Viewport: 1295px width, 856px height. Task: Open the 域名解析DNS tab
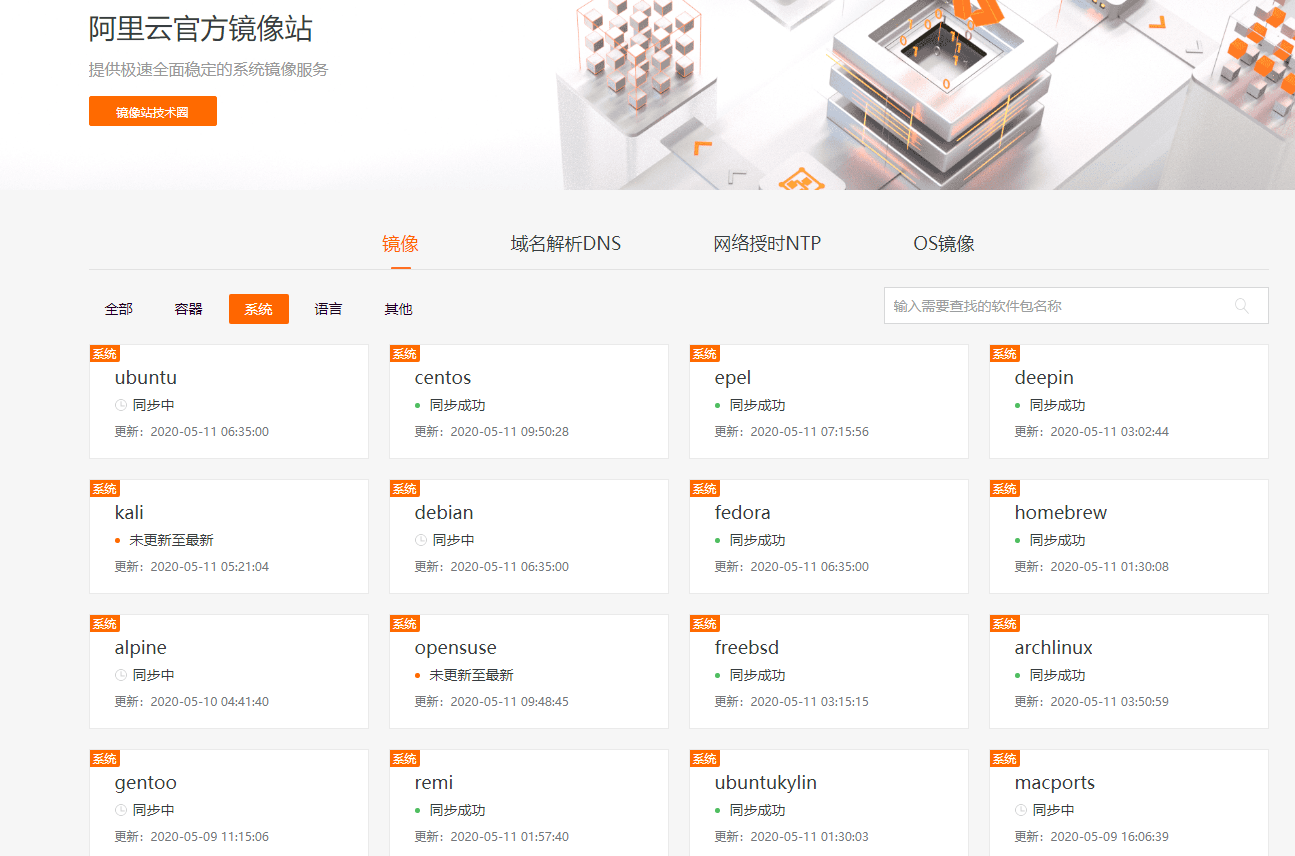[x=566, y=244]
